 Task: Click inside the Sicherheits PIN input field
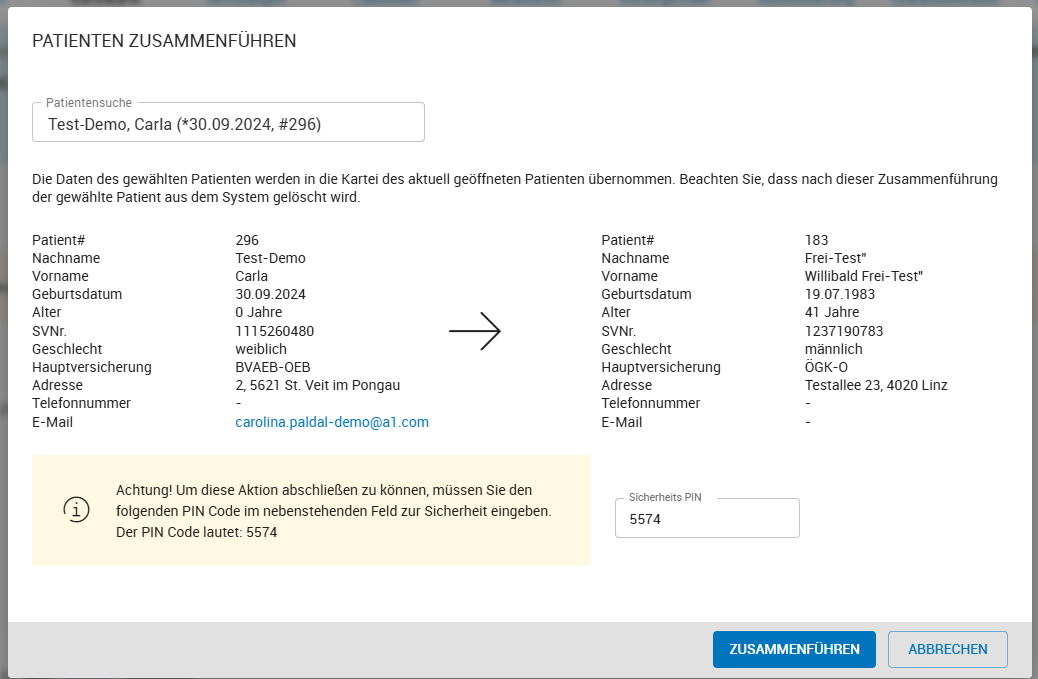point(707,517)
